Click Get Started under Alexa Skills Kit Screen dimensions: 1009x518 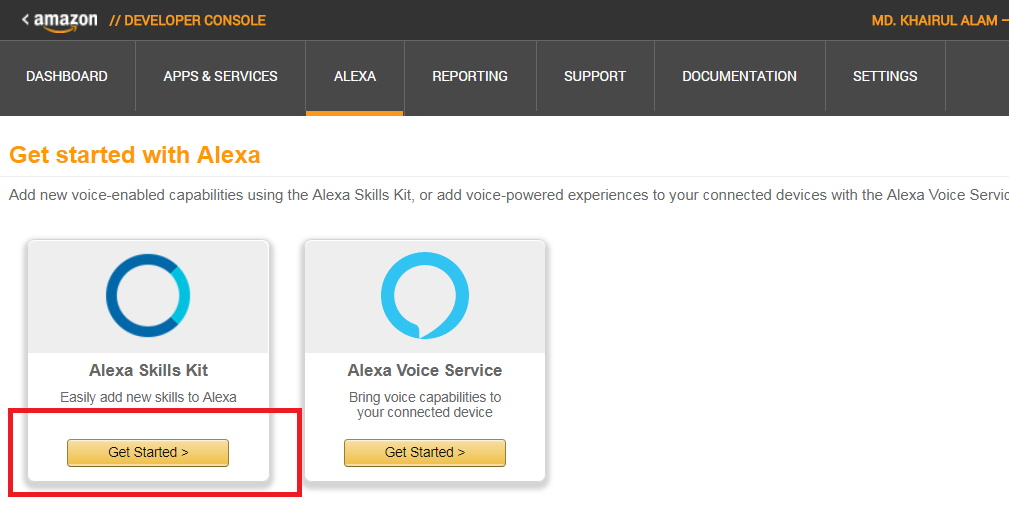[x=148, y=452]
